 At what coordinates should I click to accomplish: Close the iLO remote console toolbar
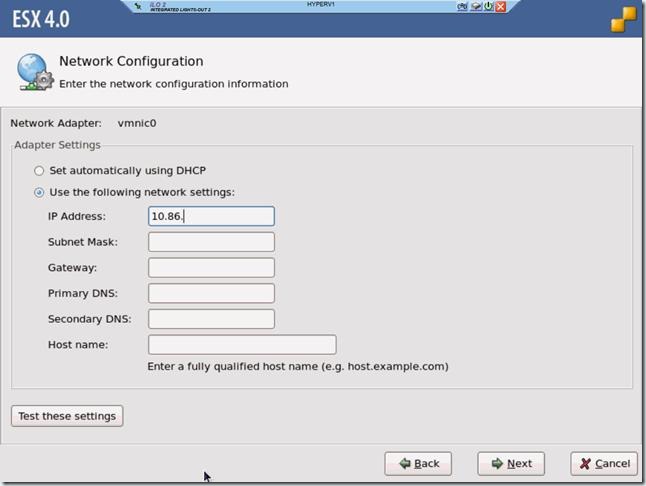501,6
